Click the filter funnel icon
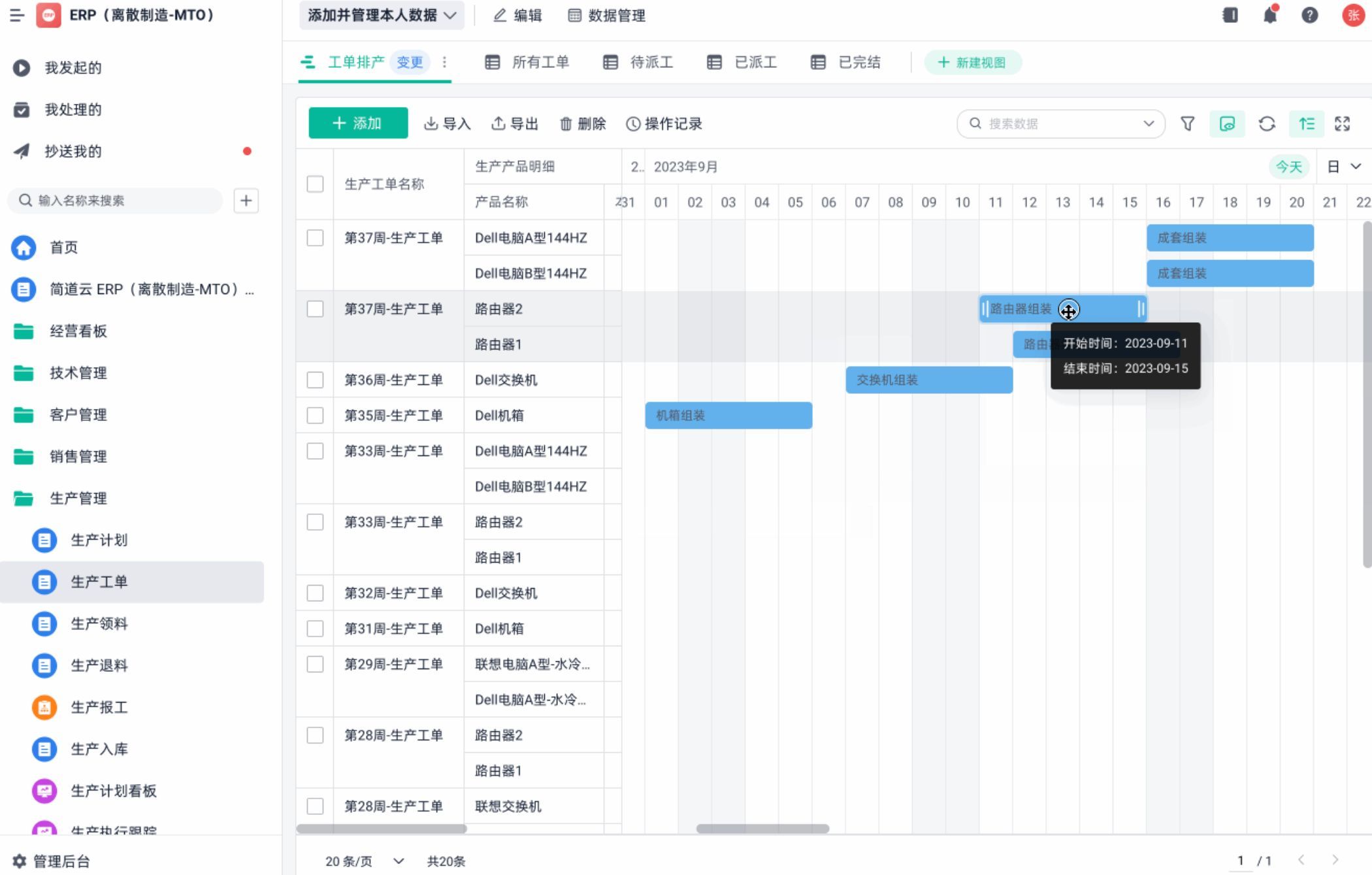This screenshot has width=1372, height=875. [x=1187, y=124]
